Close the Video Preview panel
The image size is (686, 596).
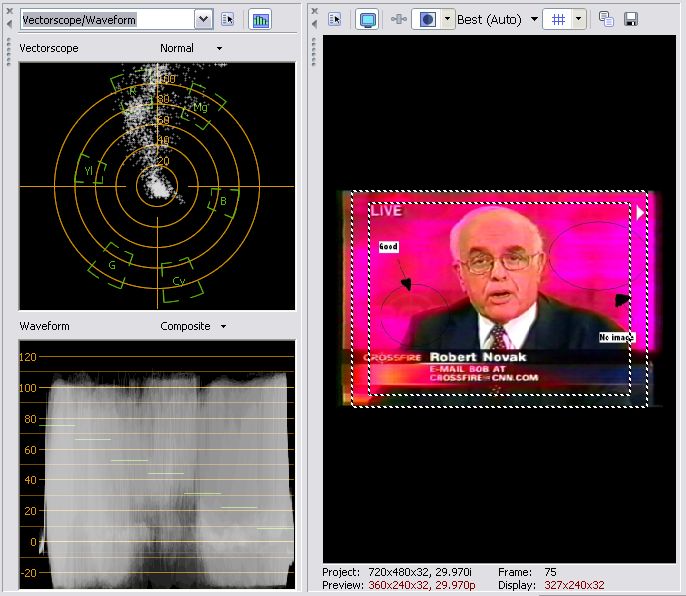(314, 11)
